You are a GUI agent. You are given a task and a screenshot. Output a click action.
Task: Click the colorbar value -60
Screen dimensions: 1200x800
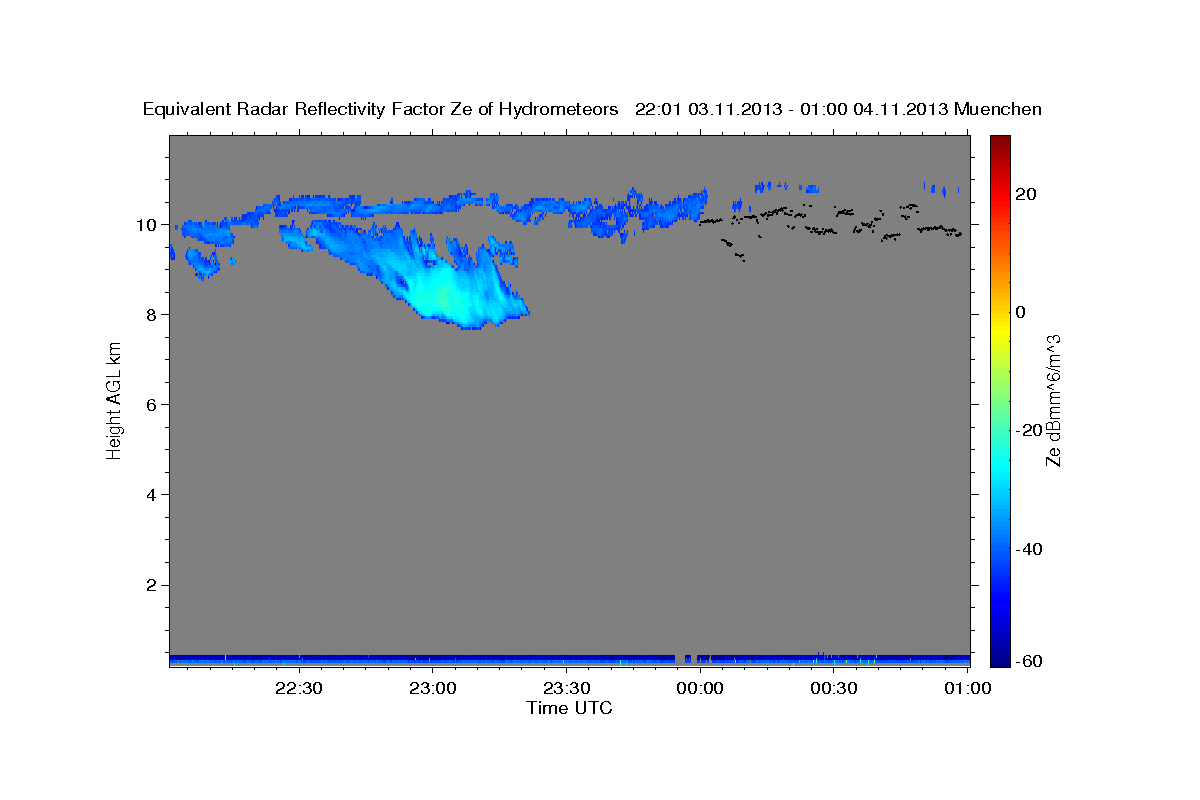[x=1028, y=662]
